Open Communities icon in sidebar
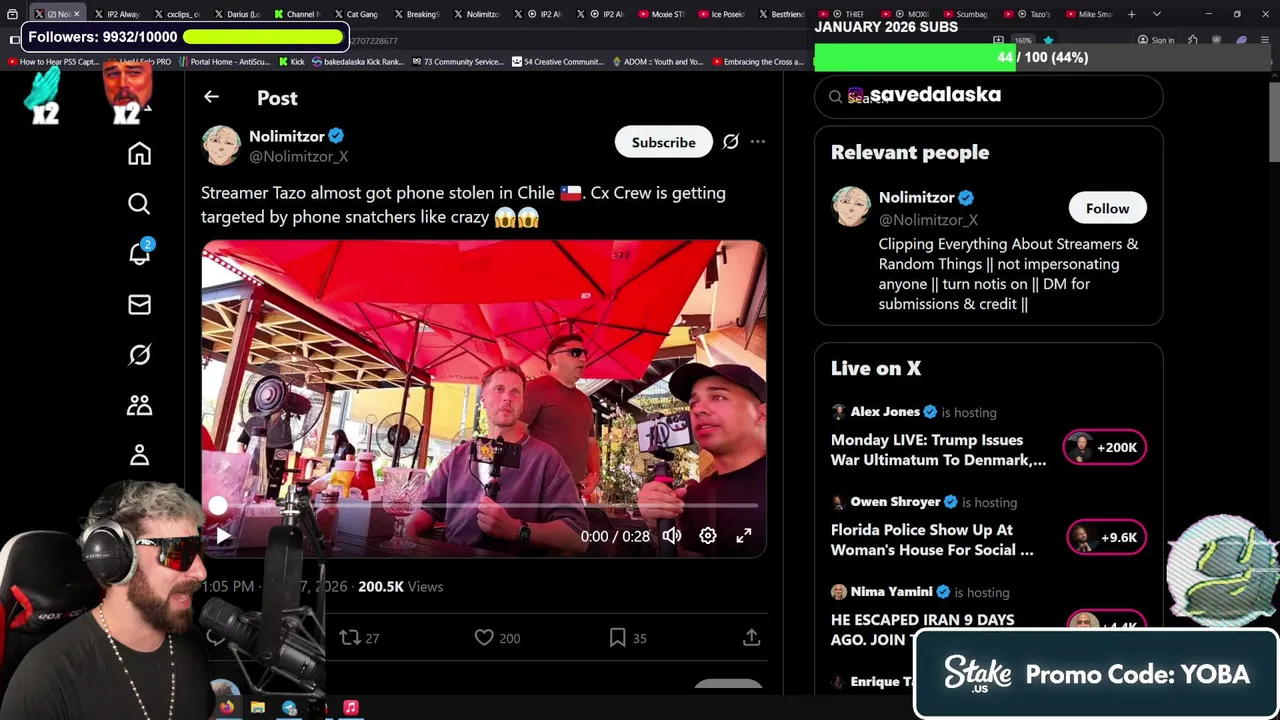Screen dimensions: 1280x720 [x=139, y=405]
